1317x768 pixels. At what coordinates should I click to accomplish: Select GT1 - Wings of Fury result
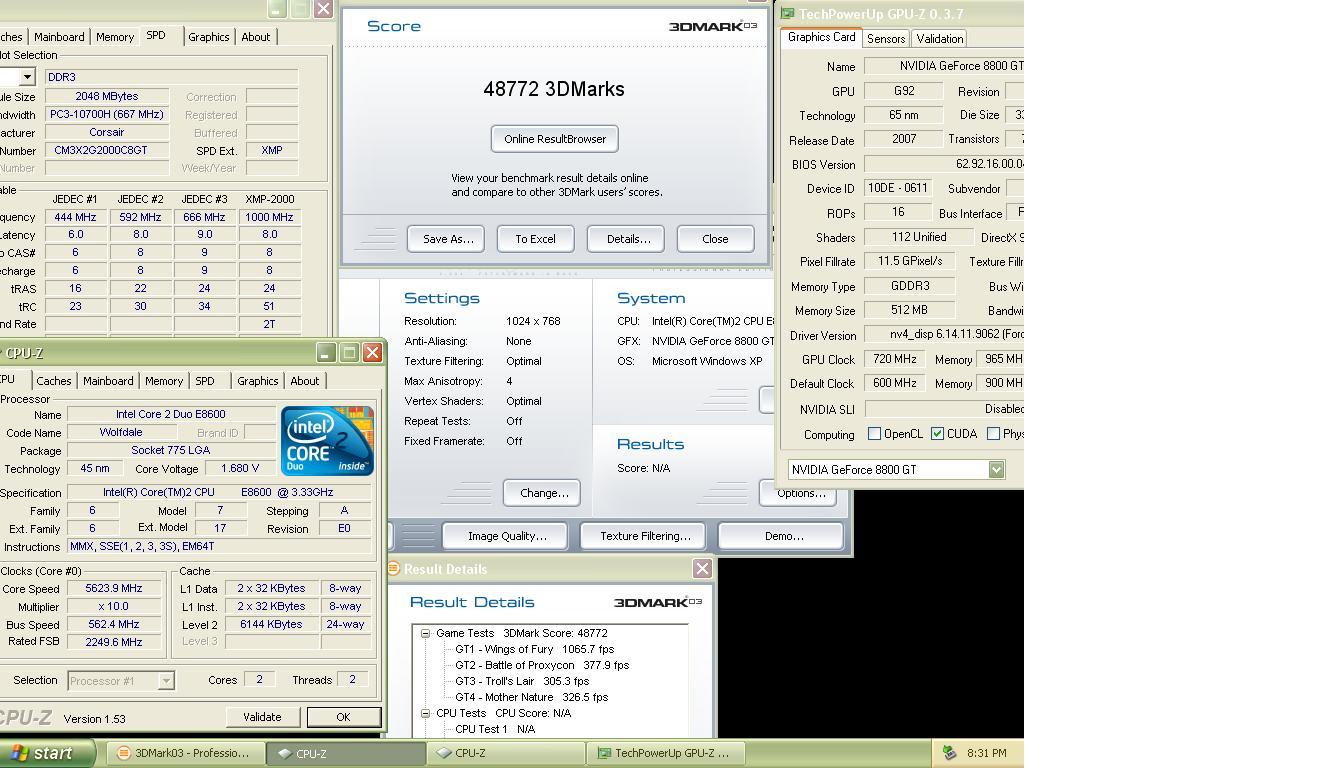(x=534, y=649)
